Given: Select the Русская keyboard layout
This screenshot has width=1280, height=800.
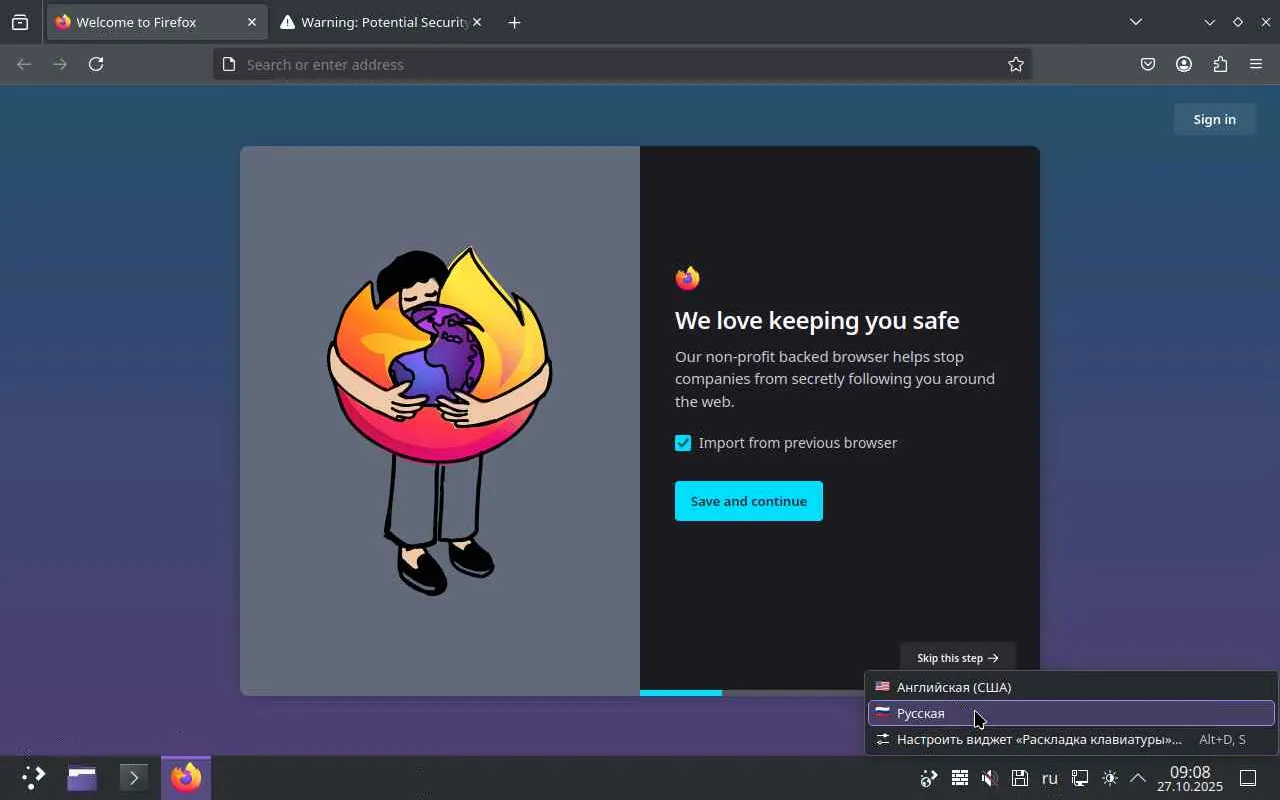Looking at the screenshot, I should pos(1071,713).
